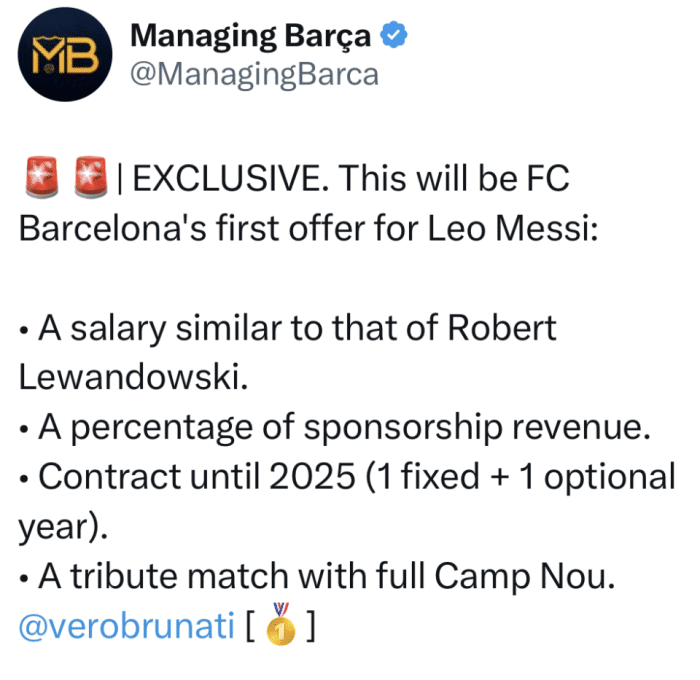Open the @ManagingBarca handle
This screenshot has height=680, width=700.
(255, 75)
